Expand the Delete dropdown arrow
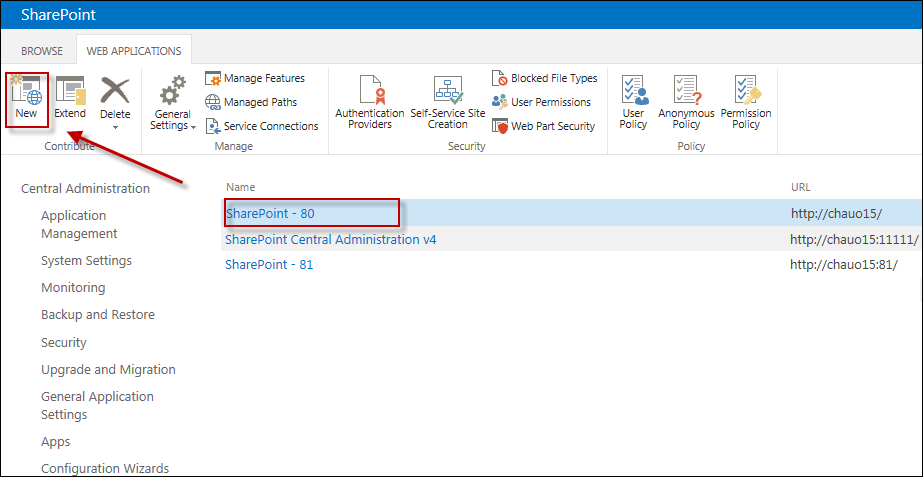Viewport: 923px width, 477px height. click(x=115, y=127)
